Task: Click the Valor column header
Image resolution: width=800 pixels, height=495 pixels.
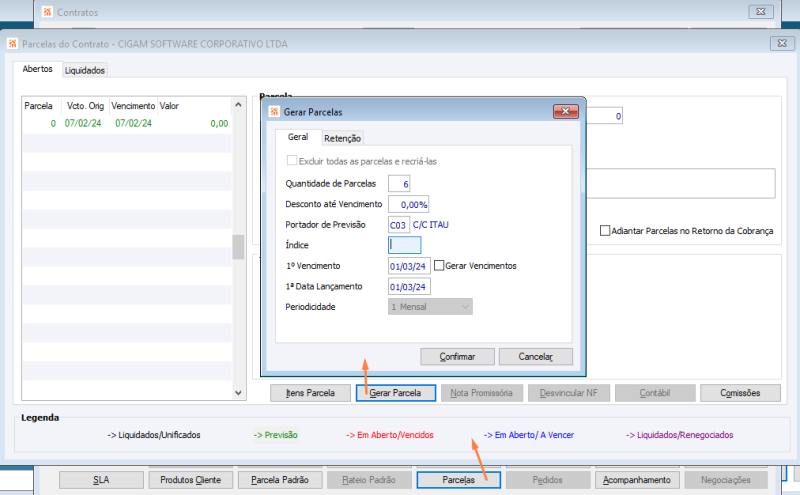Action: (194, 106)
